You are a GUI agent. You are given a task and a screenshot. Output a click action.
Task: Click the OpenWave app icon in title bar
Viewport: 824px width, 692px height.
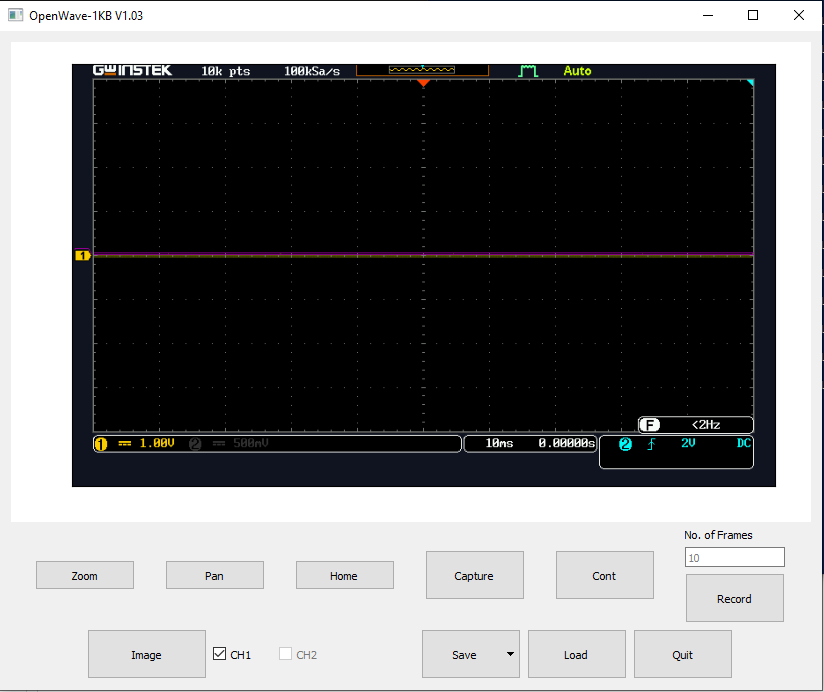[15, 15]
